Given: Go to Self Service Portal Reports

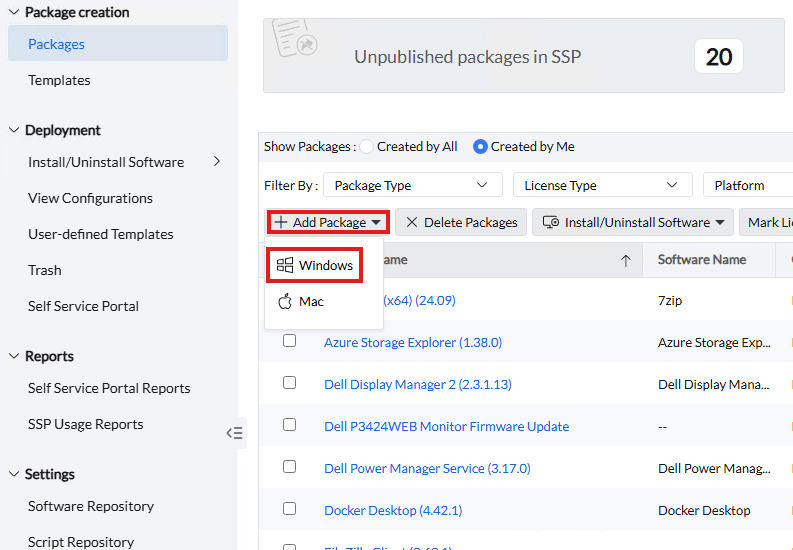Looking at the screenshot, I should (x=109, y=388).
